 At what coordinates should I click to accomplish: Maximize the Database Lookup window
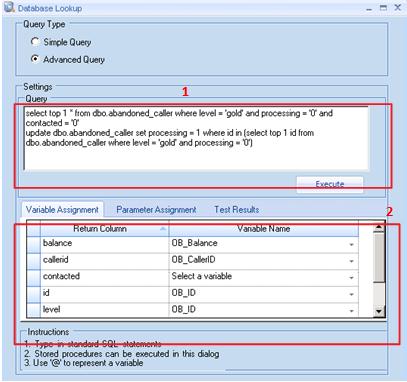coord(383,8)
